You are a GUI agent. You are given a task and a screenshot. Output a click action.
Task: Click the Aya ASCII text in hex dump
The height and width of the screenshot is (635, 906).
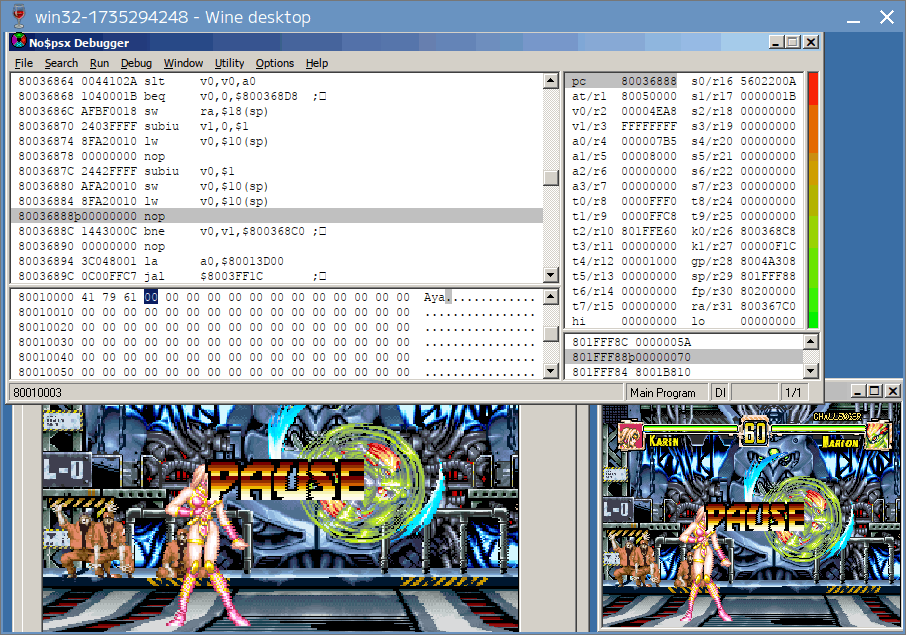click(x=435, y=297)
